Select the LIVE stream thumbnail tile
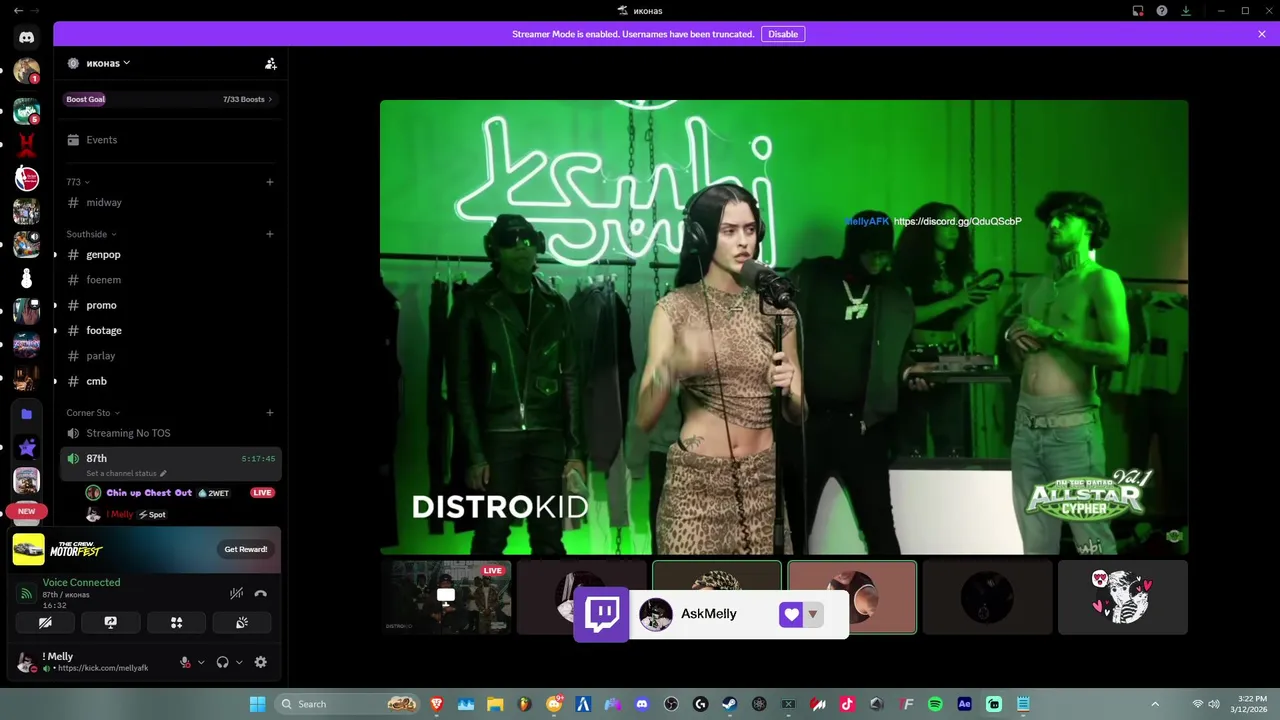 coord(446,597)
